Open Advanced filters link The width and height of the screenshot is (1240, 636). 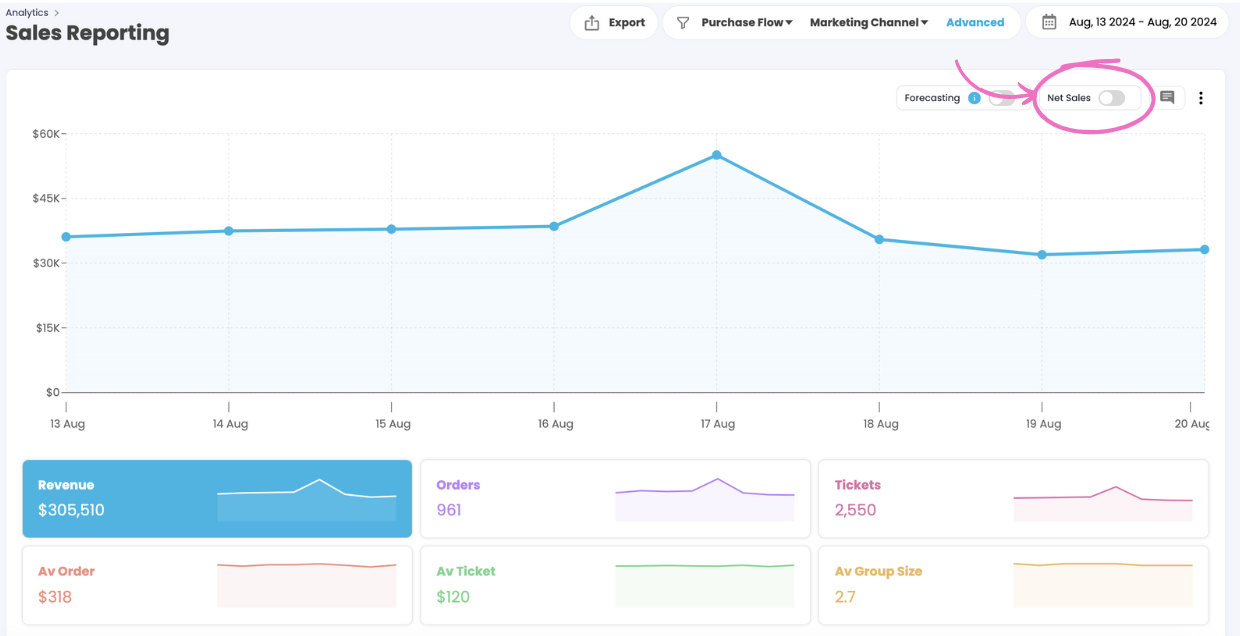pos(975,23)
